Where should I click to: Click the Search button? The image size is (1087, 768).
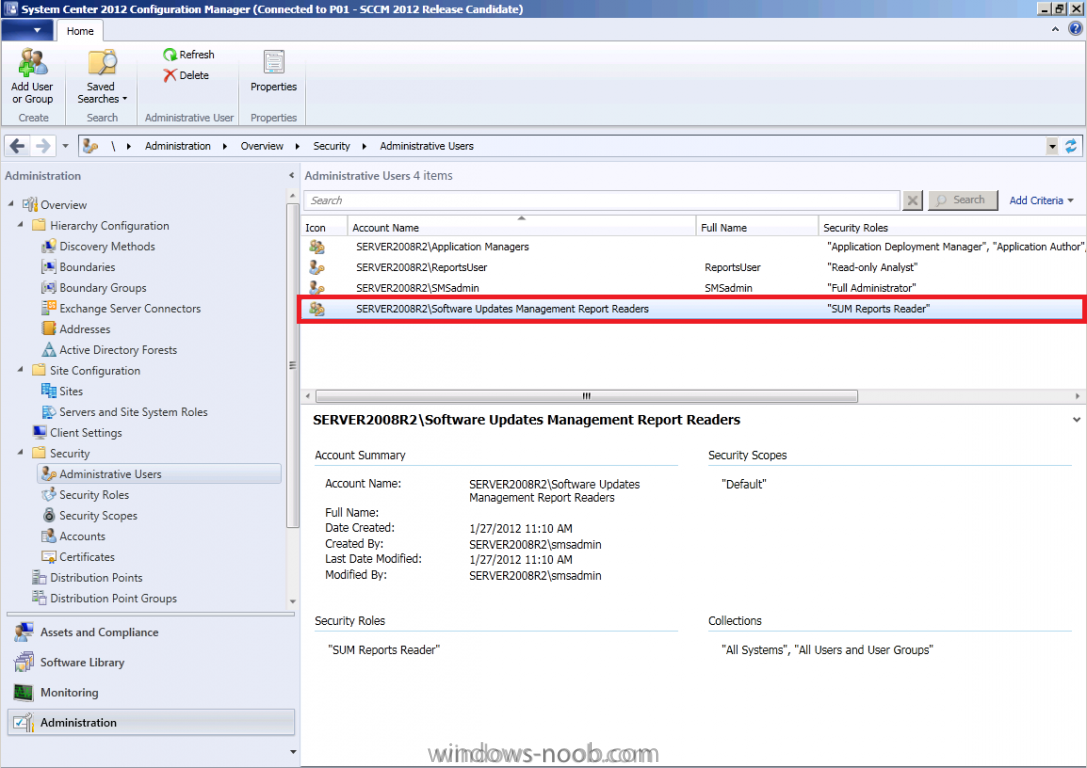[963, 200]
